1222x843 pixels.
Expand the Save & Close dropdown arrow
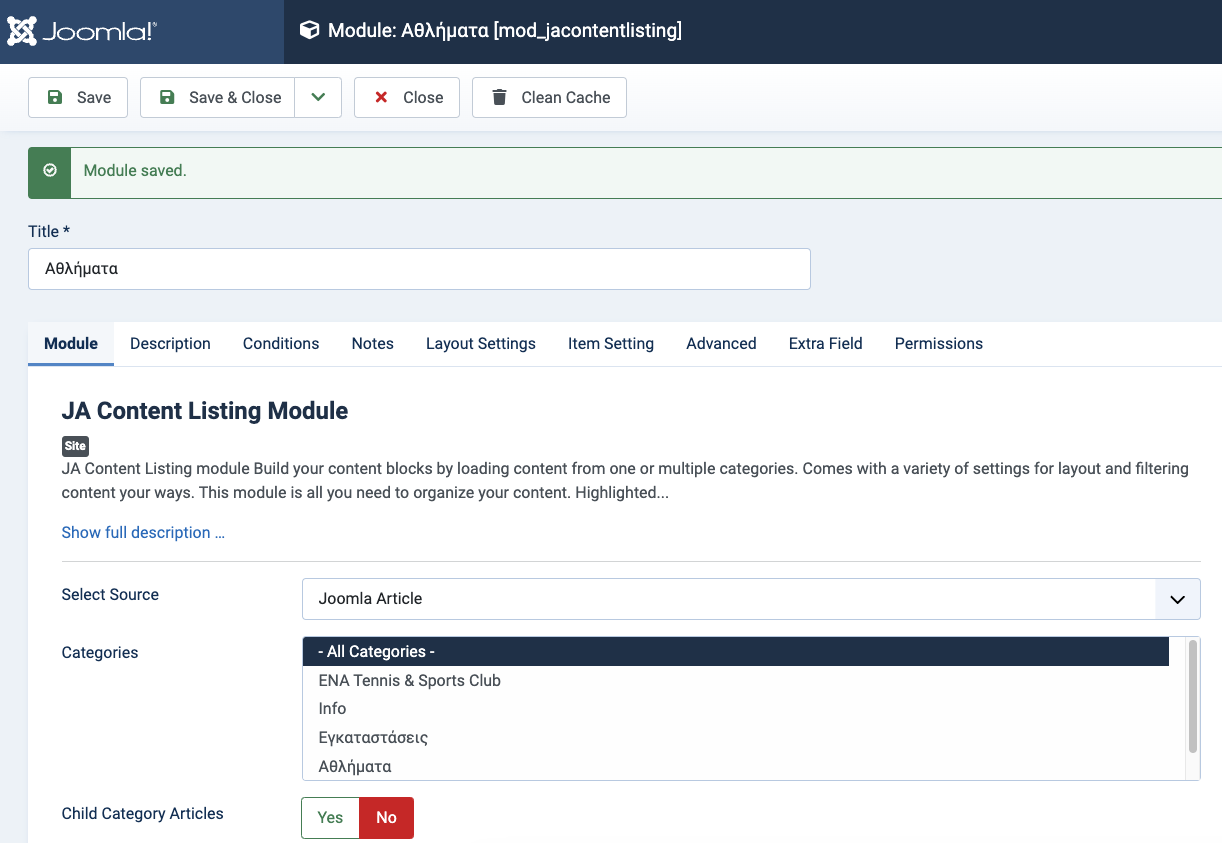pyautogui.click(x=318, y=98)
